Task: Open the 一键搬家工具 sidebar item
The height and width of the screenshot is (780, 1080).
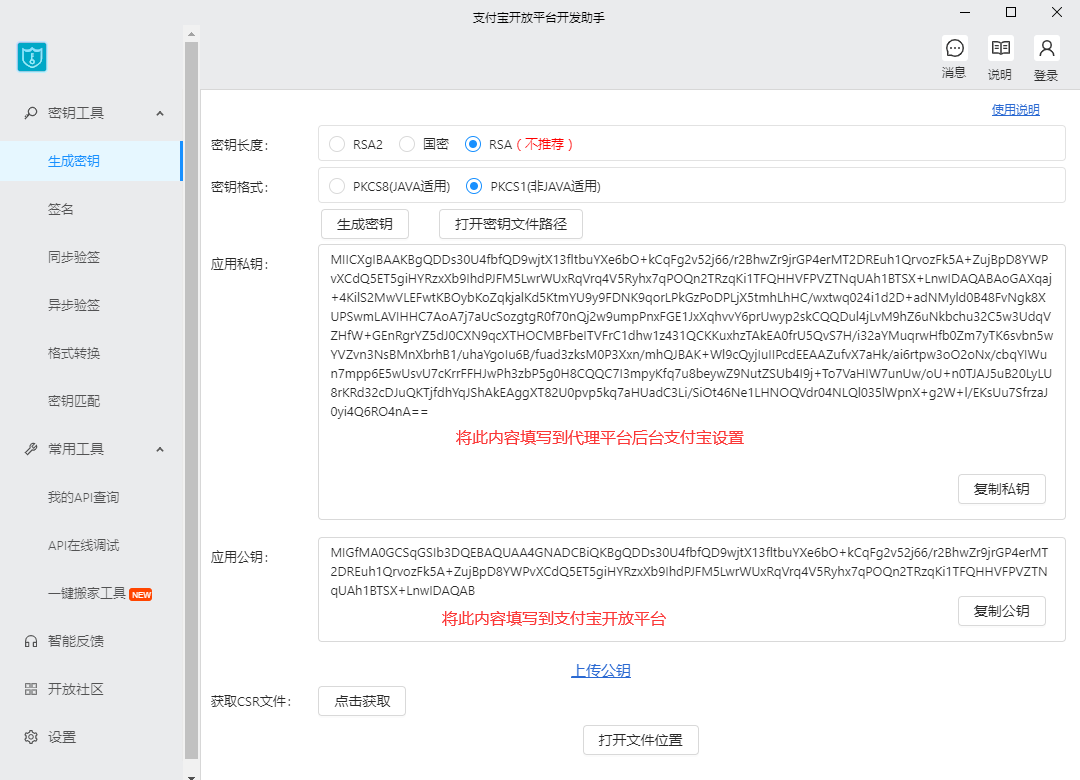Action: coord(87,593)
